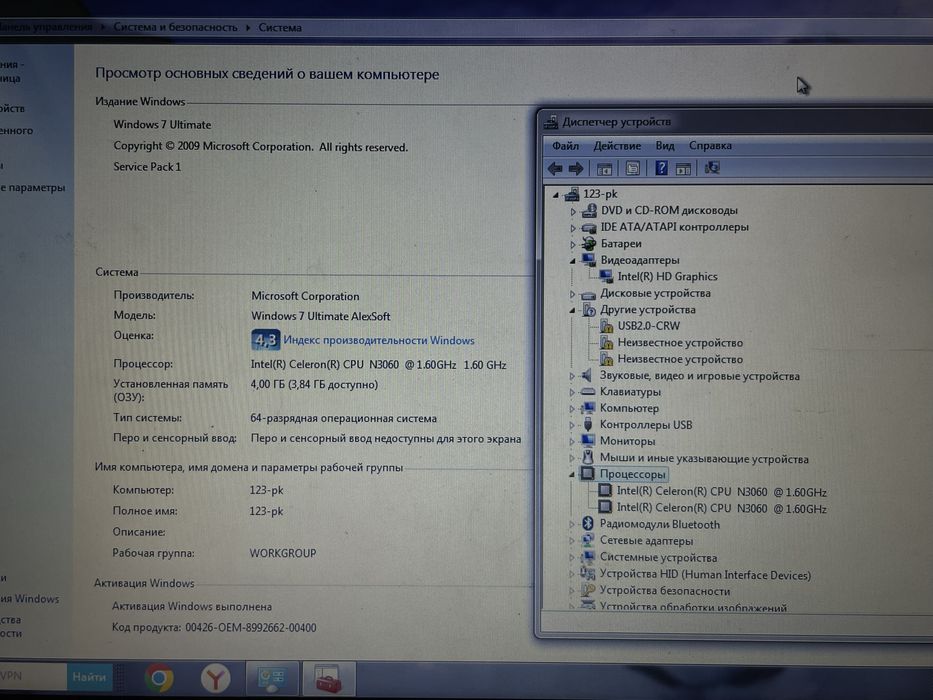The width and height of the screenshot is (933, 700).
Task: Collapse the 123-pk root node
Action: click(556, 195)
